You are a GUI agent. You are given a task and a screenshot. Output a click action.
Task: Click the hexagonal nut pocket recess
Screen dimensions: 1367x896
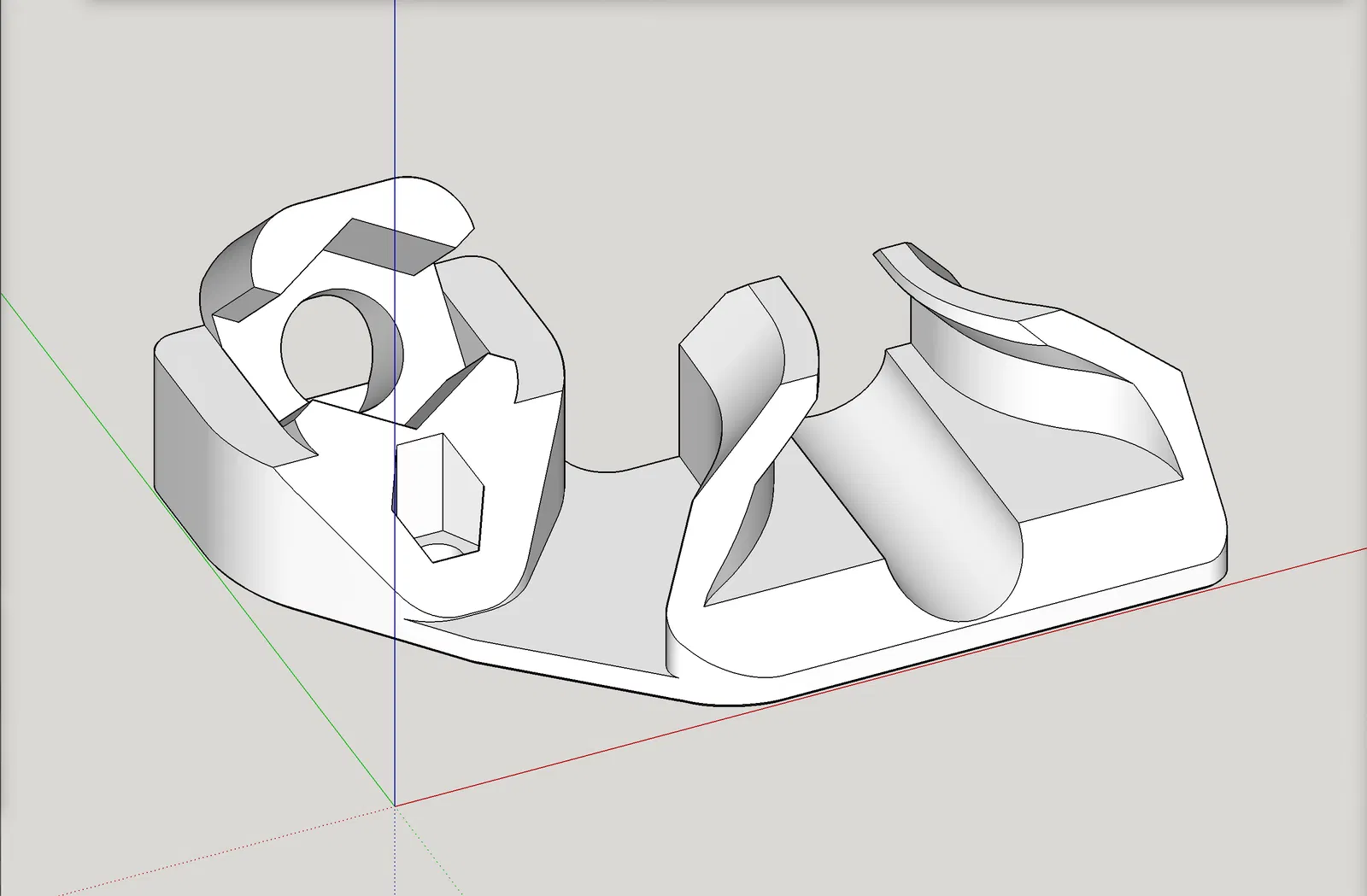click(438, 497)
